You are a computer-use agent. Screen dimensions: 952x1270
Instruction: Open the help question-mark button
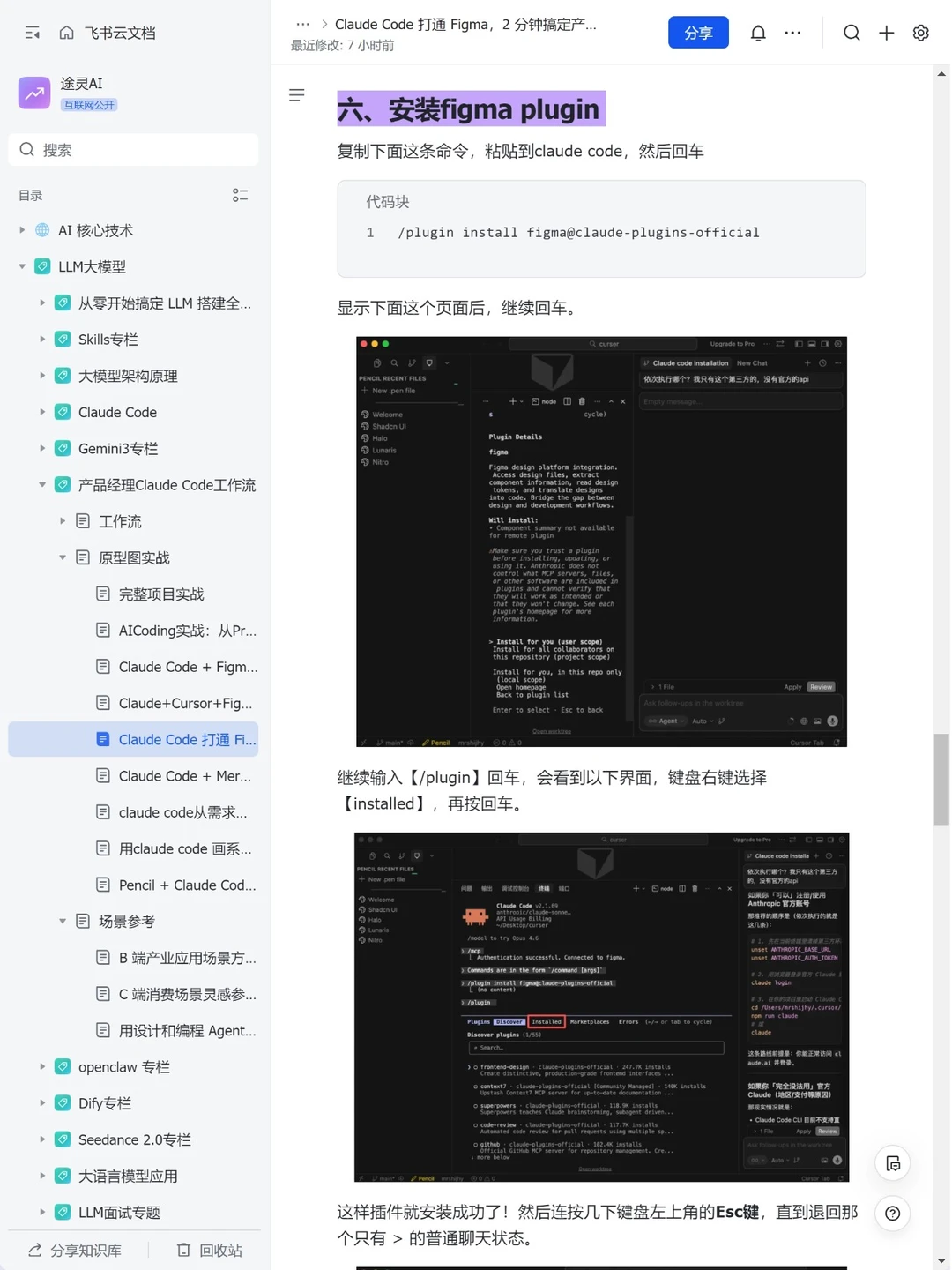pyautogui.click(x=893, y=1214)
